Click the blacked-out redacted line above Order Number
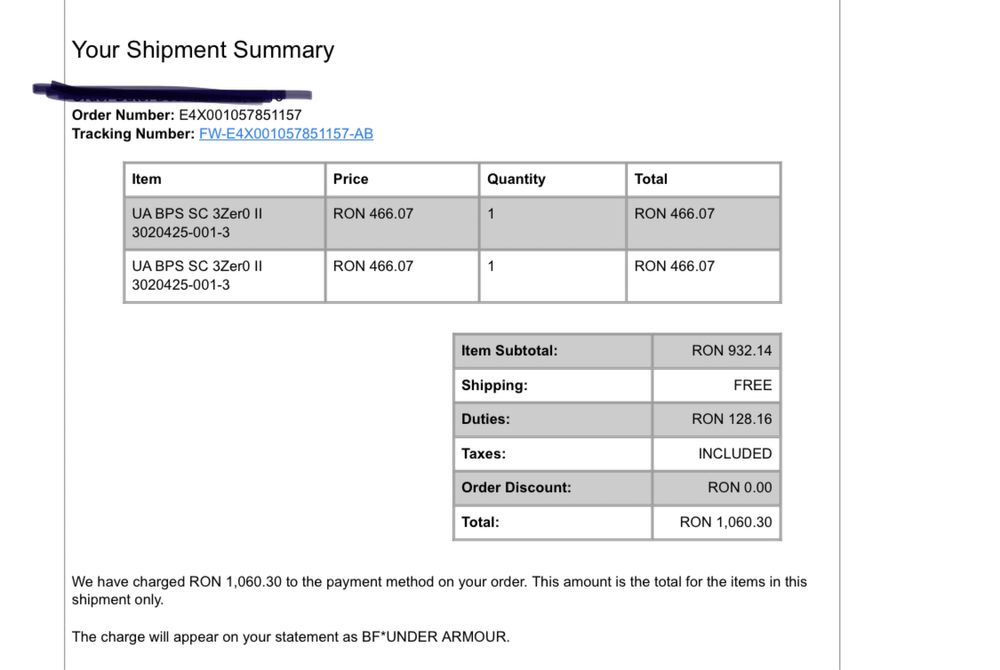1000x670 pixels. [170, 93]
